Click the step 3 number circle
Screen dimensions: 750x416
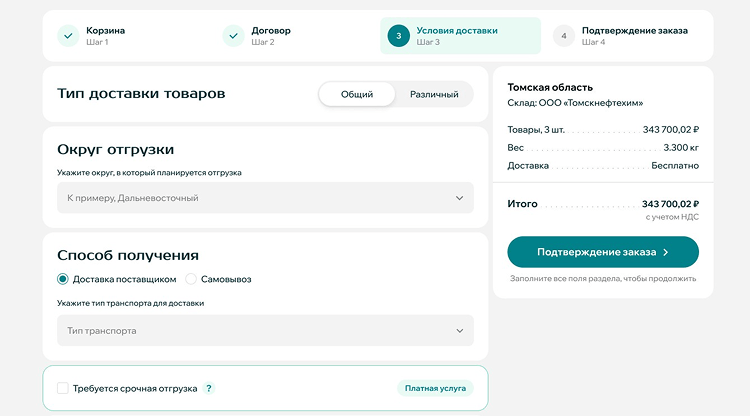pyautogui.click(x=398, y=36)
